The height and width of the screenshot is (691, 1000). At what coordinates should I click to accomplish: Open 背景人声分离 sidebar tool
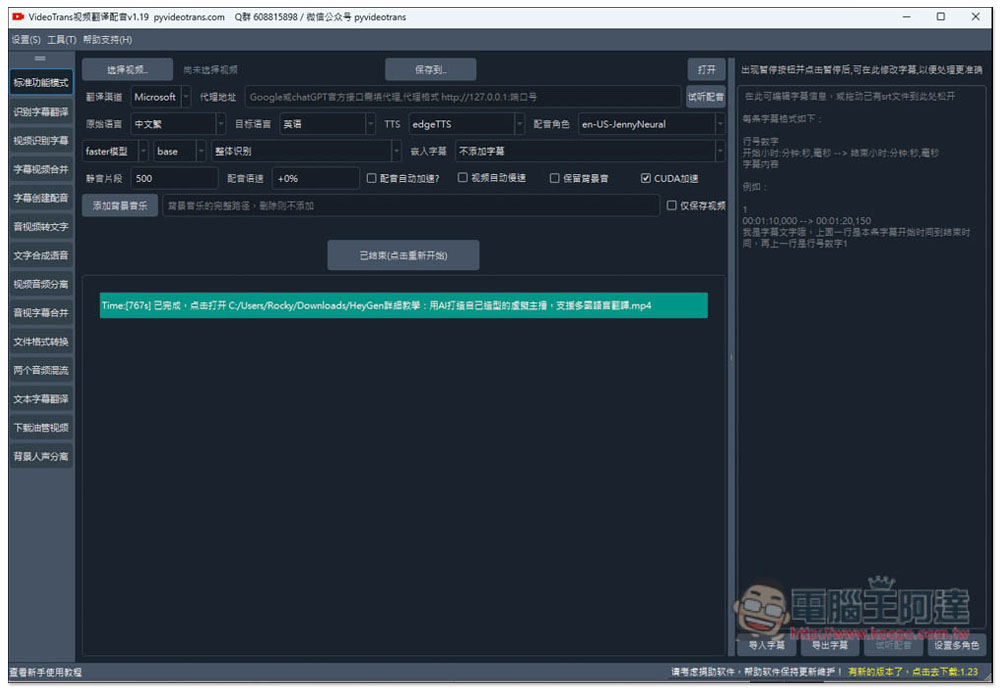41,456
